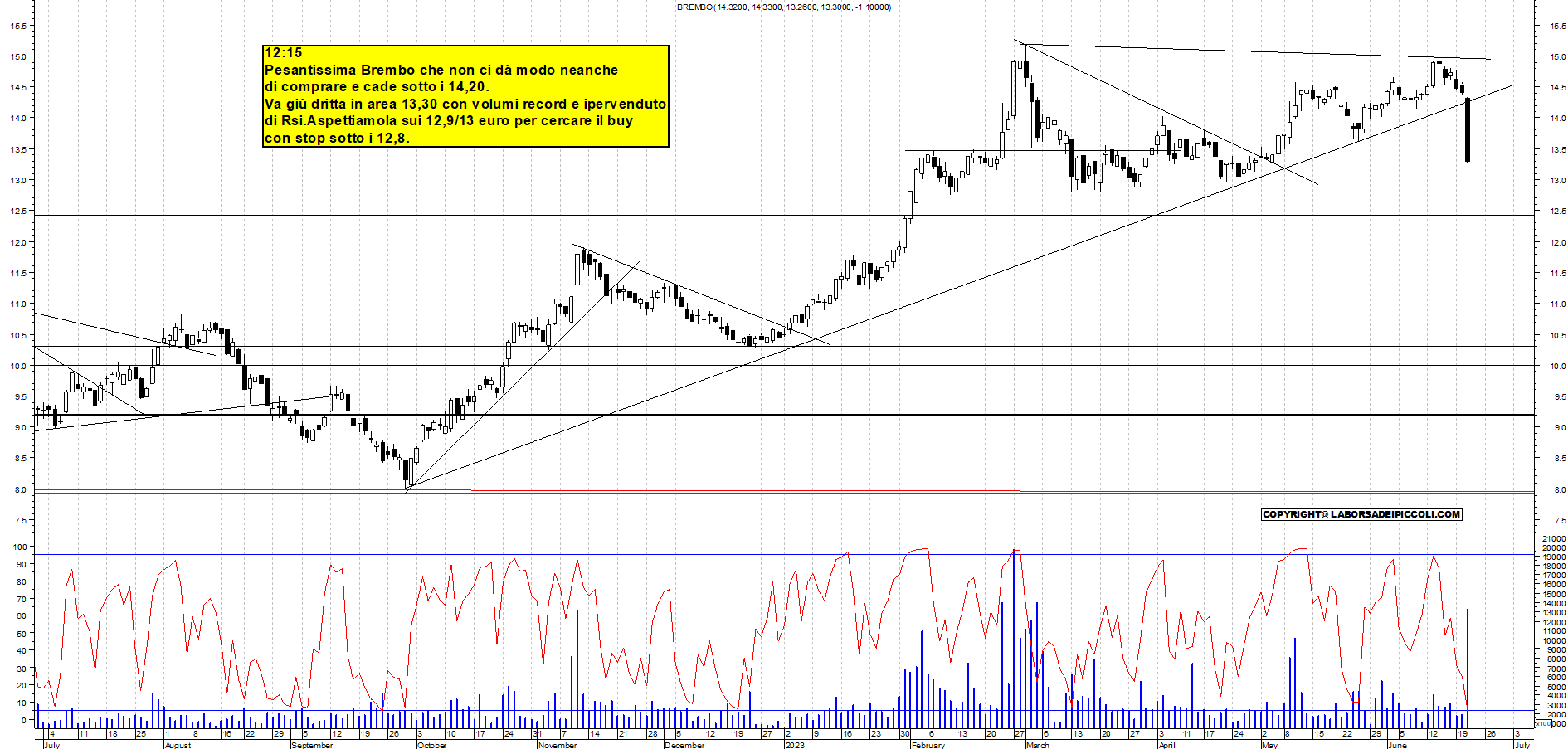The image size is (1568, 749).
Task: Click '5000' on the volume scale
Action: click(x=1555, y=687)
